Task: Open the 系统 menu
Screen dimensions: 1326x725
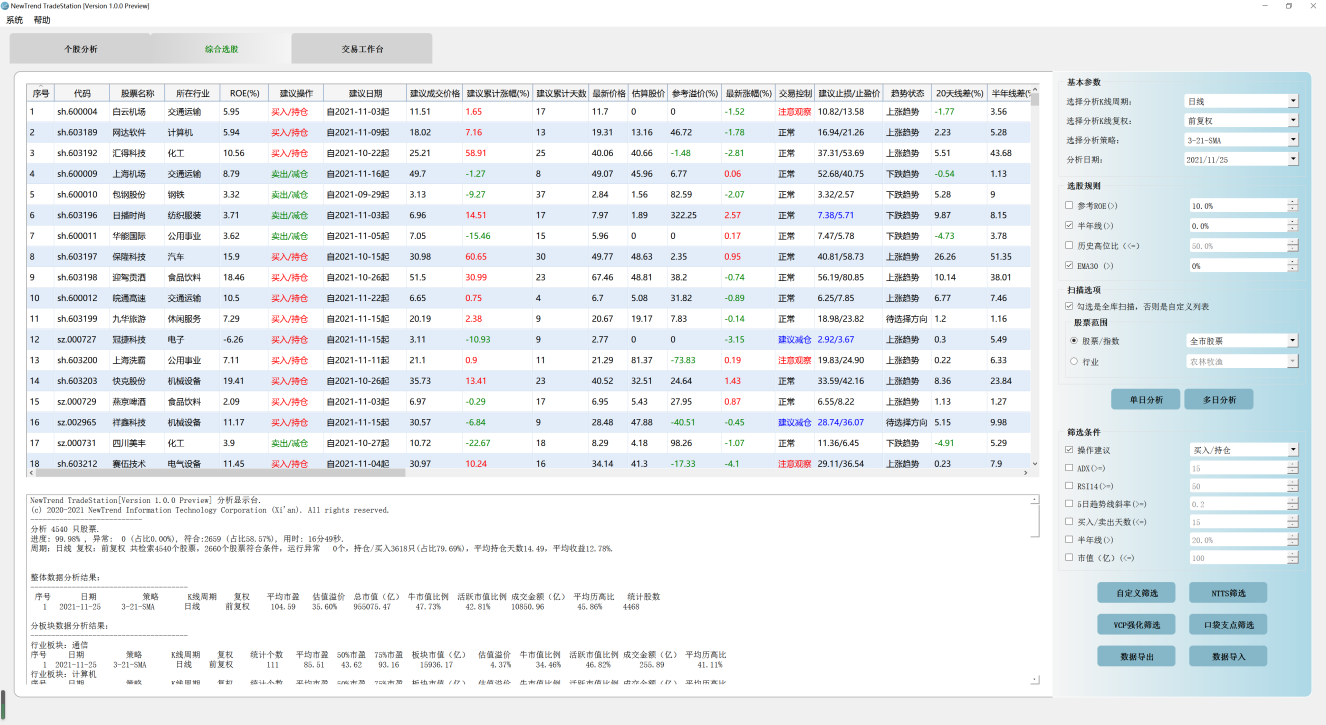Action: 14,20
